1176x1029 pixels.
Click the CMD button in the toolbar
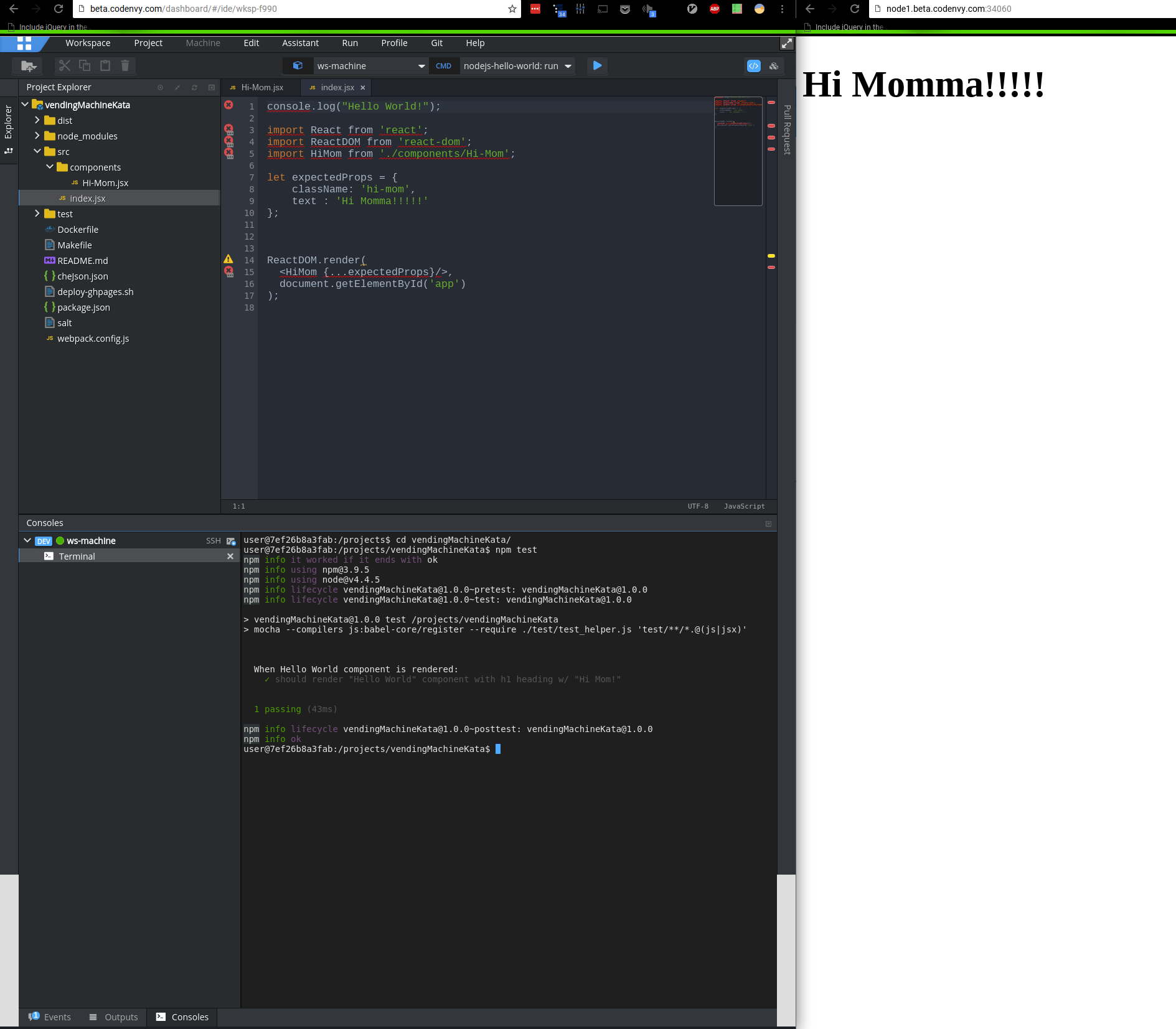point(444,65)
